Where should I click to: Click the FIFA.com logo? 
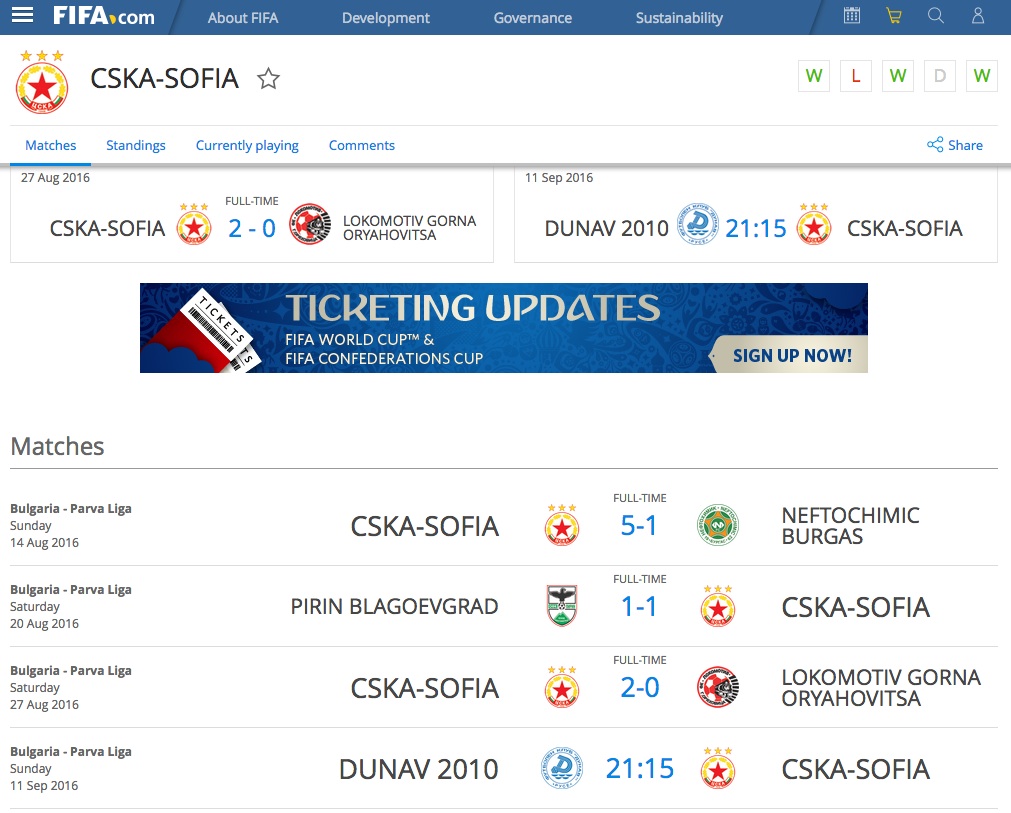click(x=104, y=16)
